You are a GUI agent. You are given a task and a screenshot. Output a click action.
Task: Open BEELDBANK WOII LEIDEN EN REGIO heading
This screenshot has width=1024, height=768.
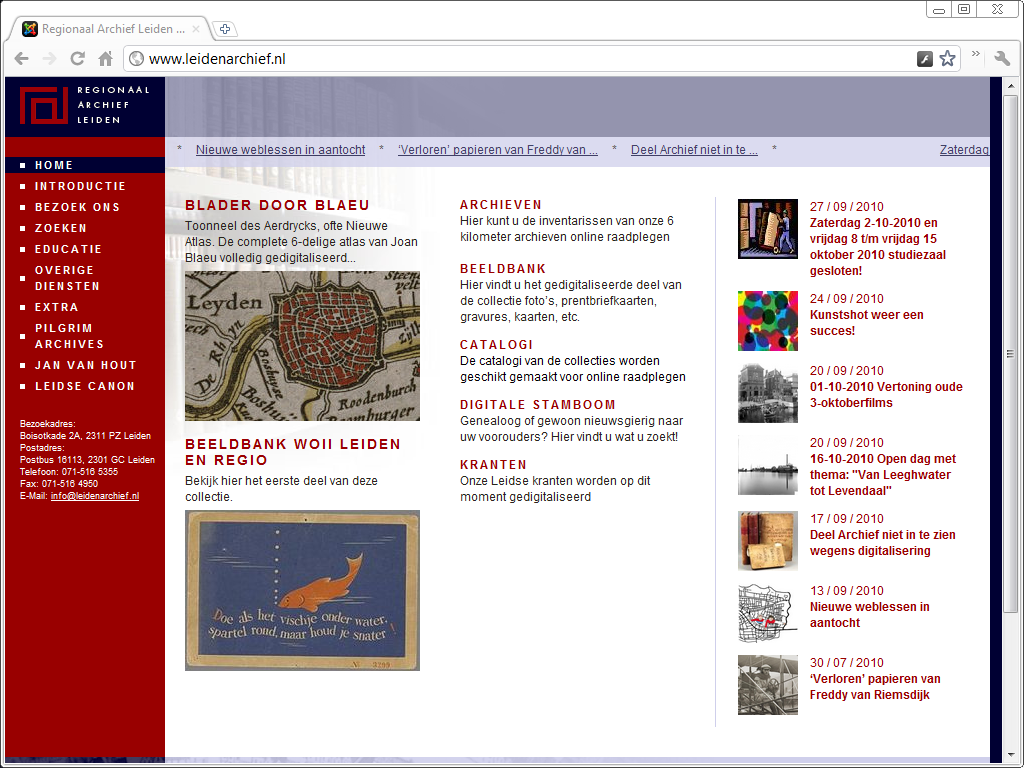coord(293,452)
